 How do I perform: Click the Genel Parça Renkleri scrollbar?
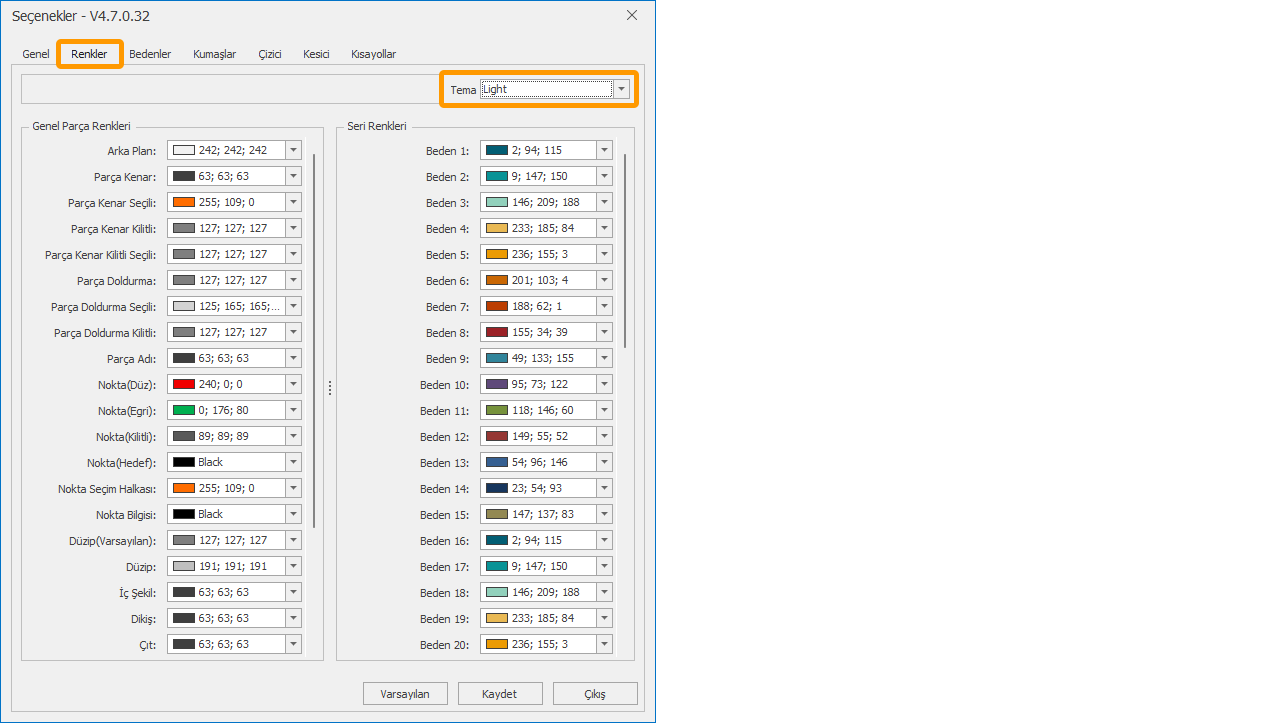[314, 340]
